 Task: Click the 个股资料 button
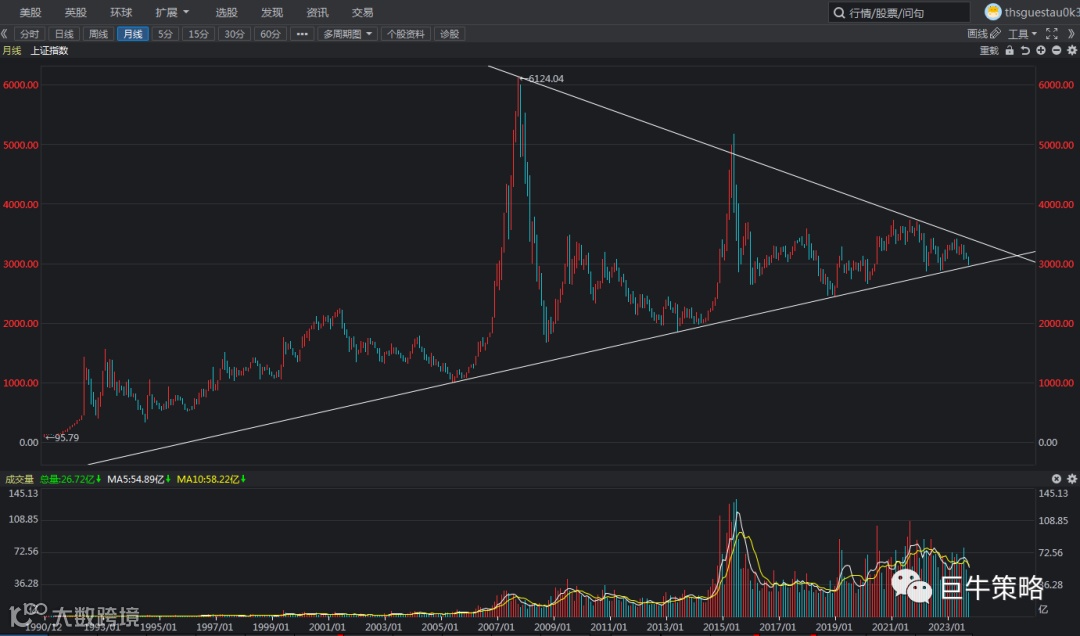[406, 34]
